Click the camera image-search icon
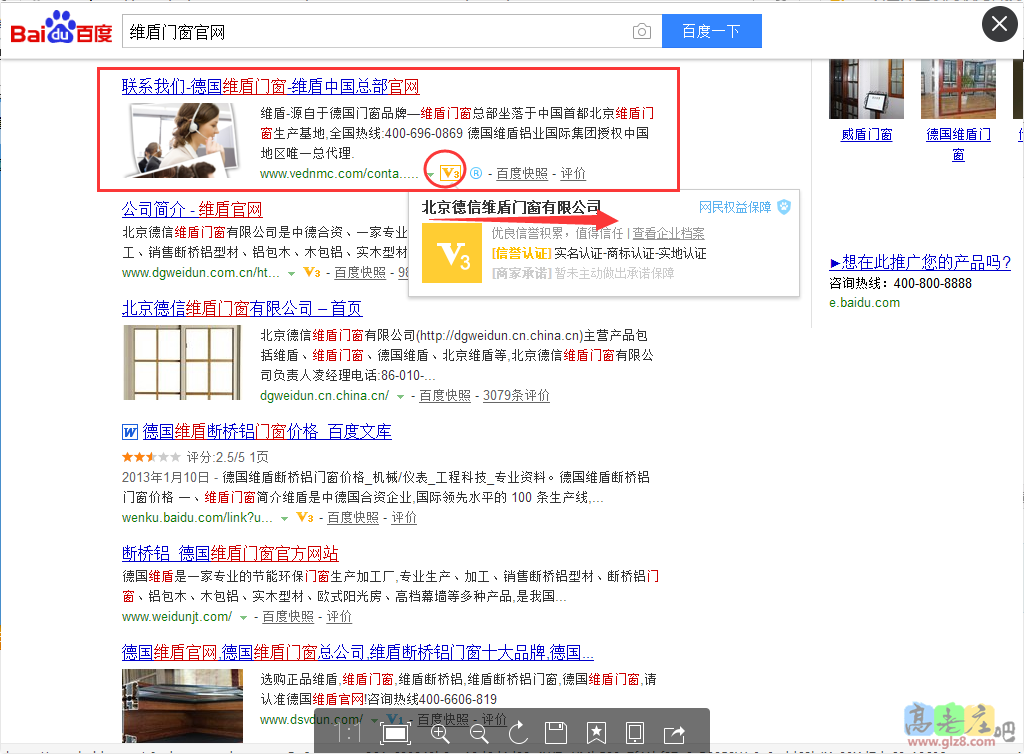 pos(641,32)
